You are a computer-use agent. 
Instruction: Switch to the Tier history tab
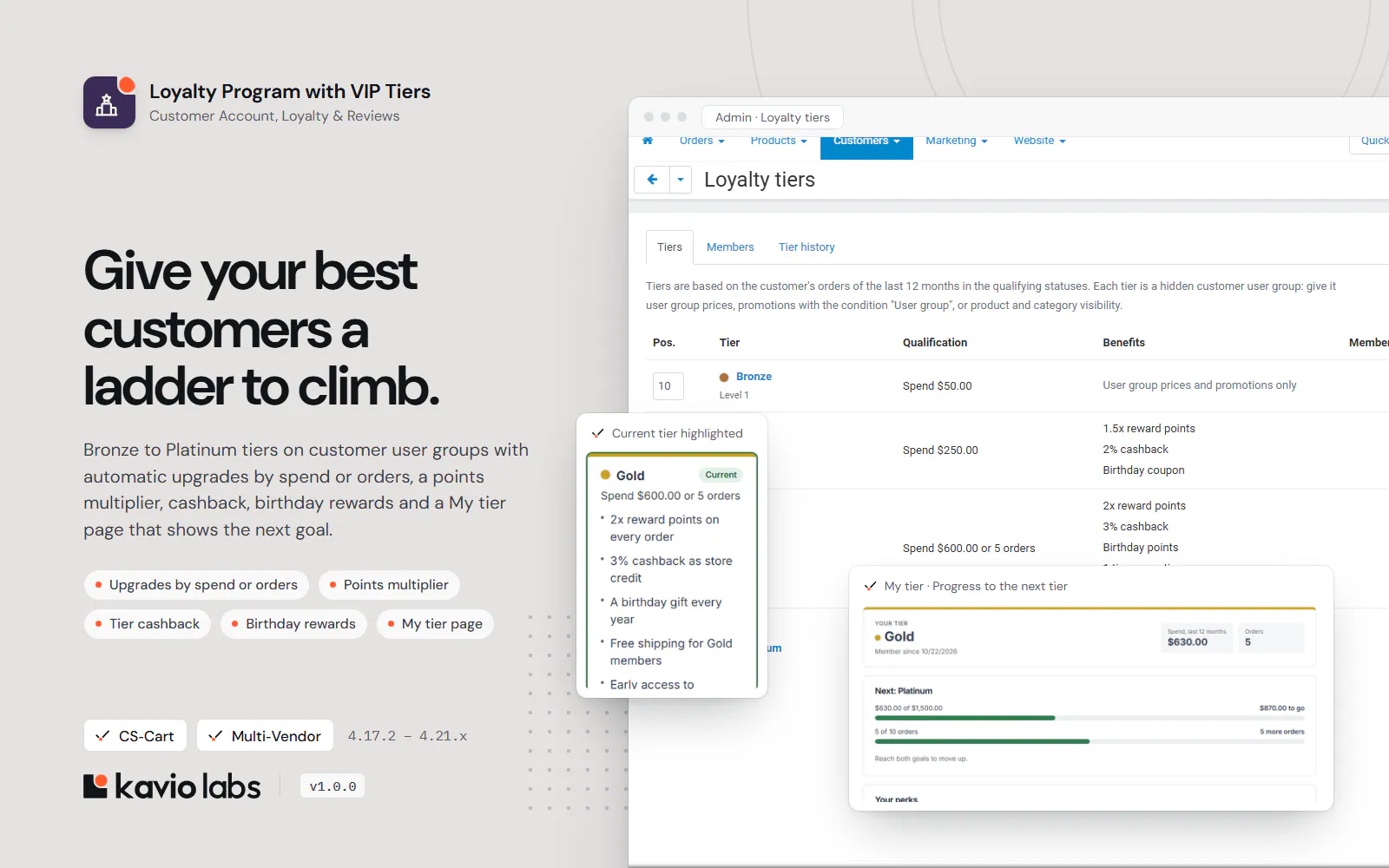point(806,247)
